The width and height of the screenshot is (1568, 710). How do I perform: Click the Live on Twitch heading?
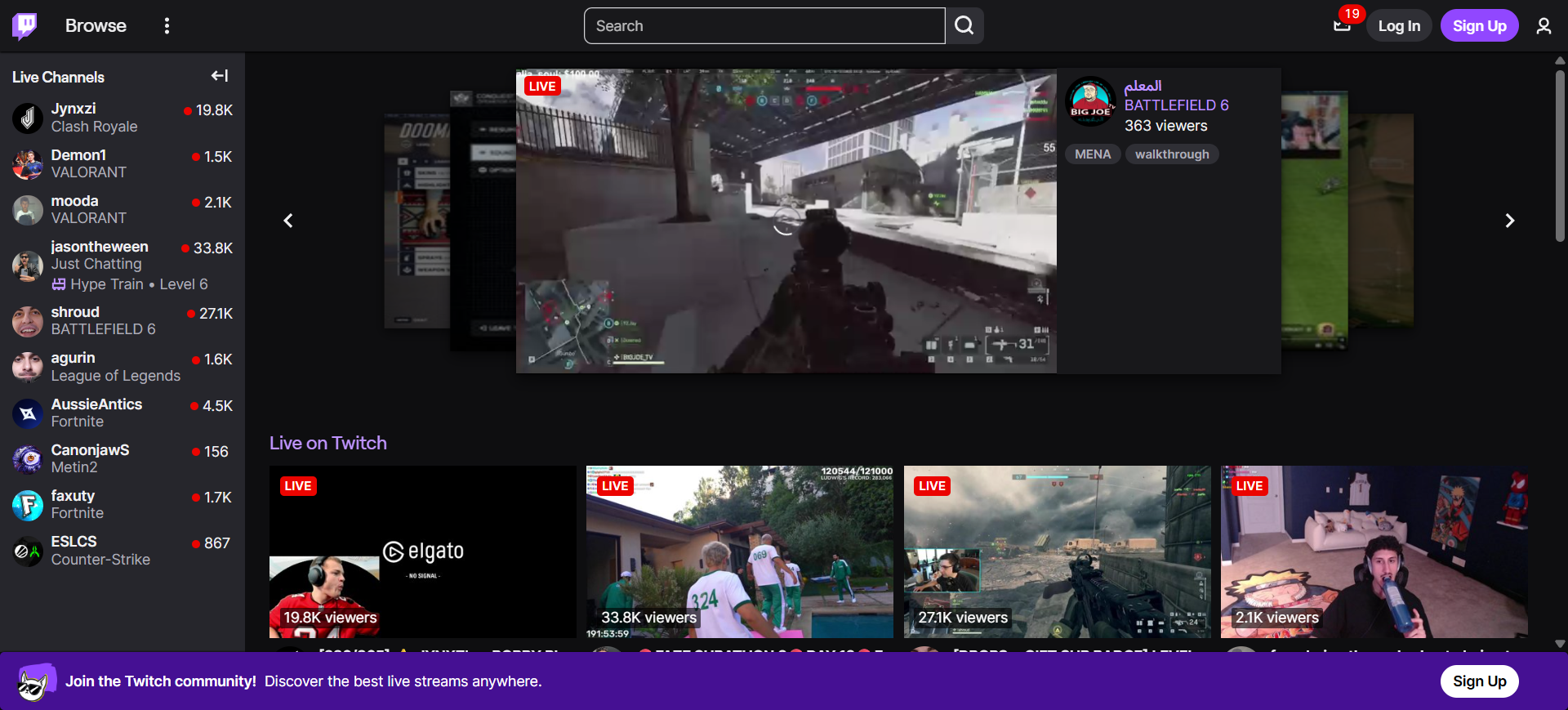(x=328, y=443)
